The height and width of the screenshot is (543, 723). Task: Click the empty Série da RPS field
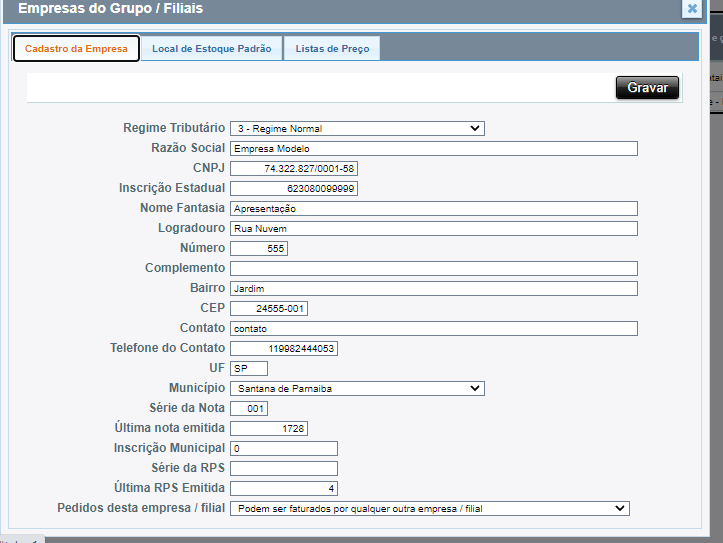(284, 468)
